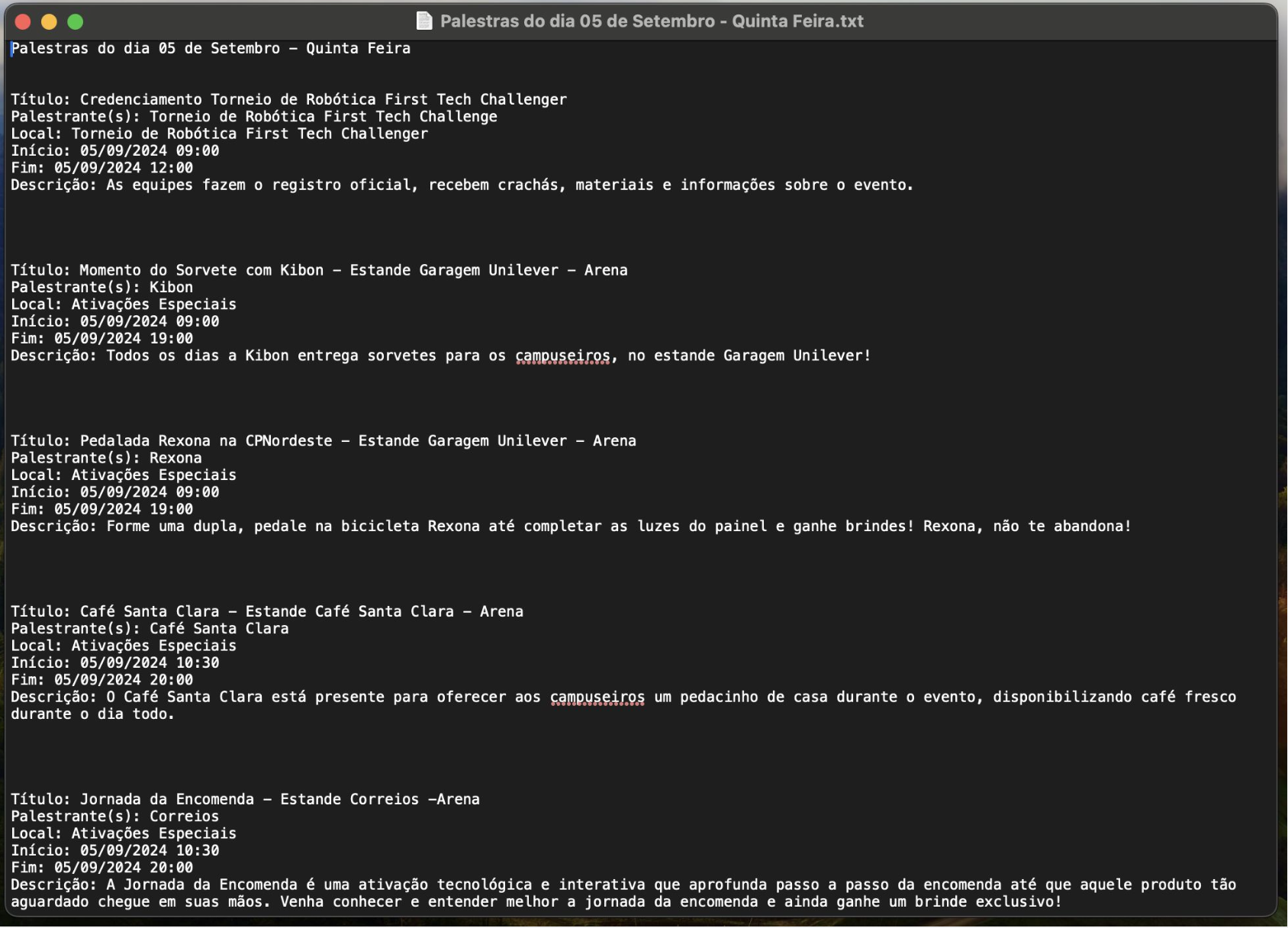Click the wrapped line 'durante o dia todo.'
The image size is (1288, 928).
coord(93,714)
